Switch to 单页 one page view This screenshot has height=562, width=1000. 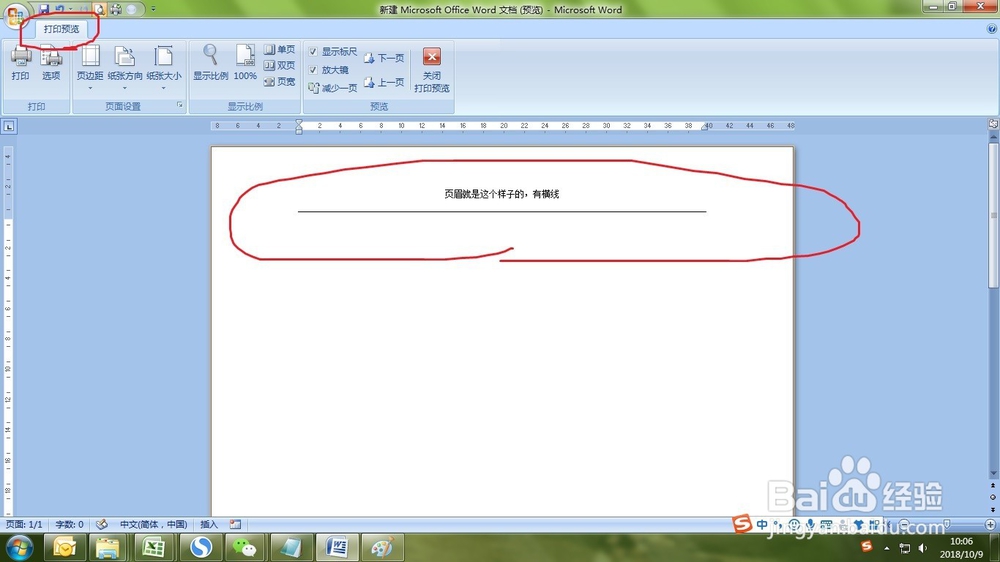pyautogui.click(x=279, y=50)
